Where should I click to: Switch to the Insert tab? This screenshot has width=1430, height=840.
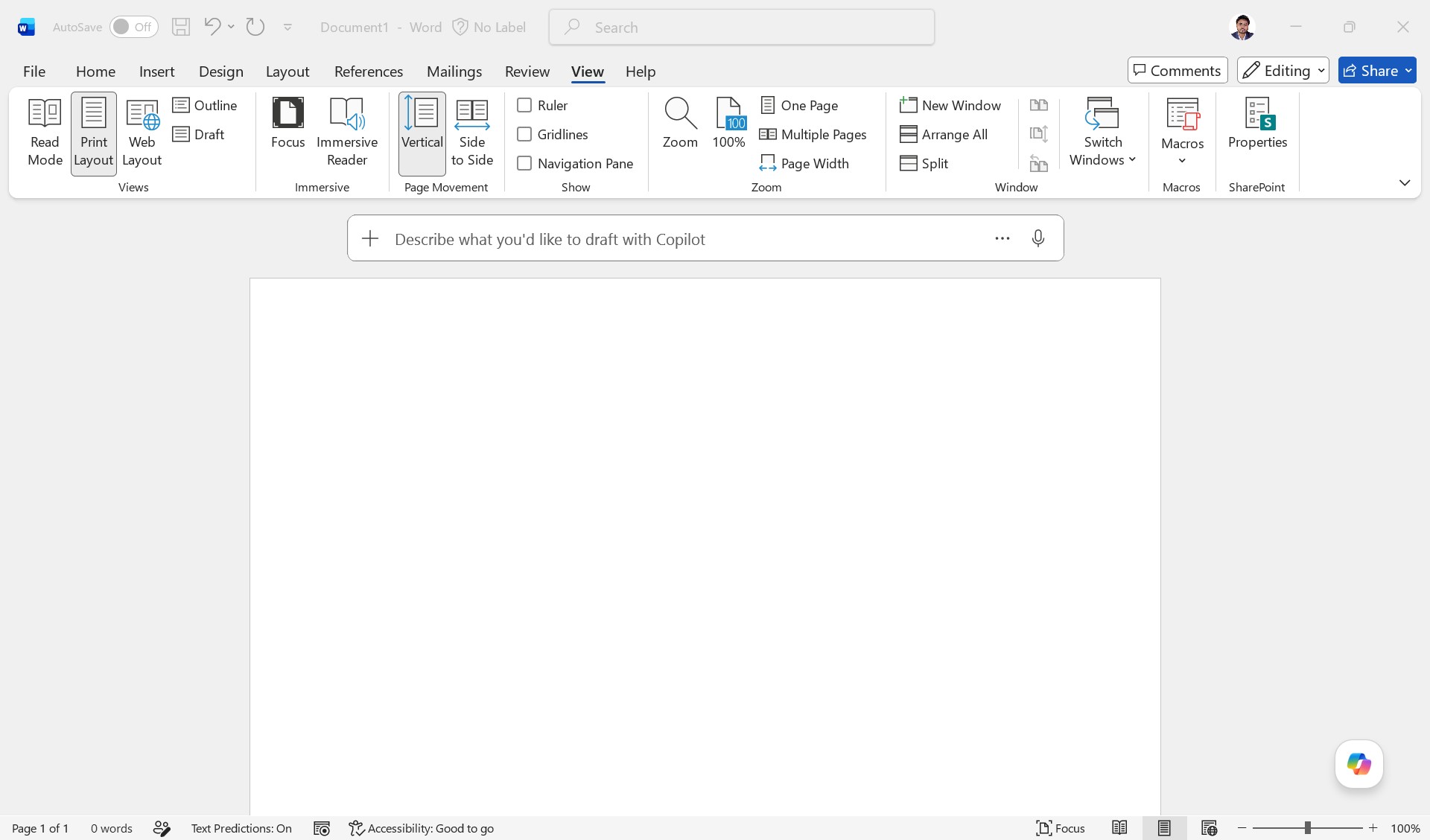click(x=156, y=71)
